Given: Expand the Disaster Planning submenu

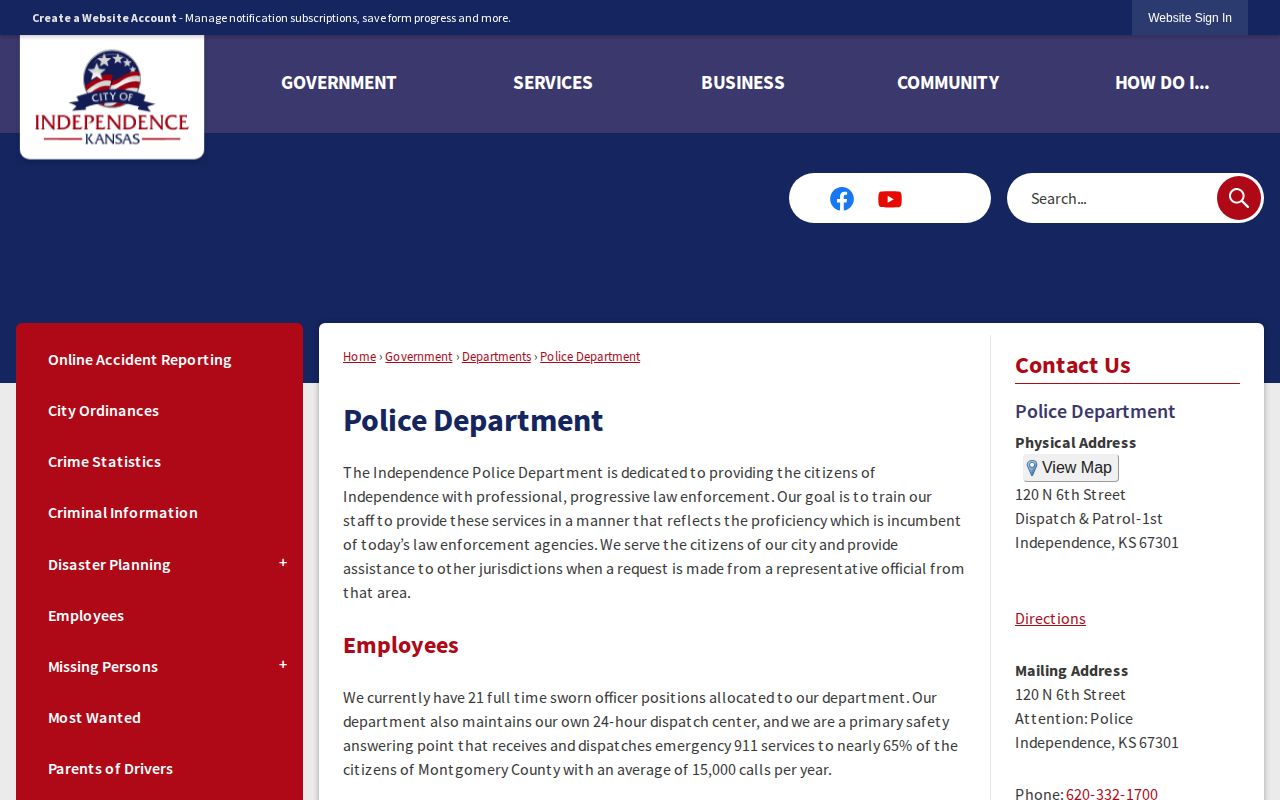Looking at the screenshot, I should point(283,564).
